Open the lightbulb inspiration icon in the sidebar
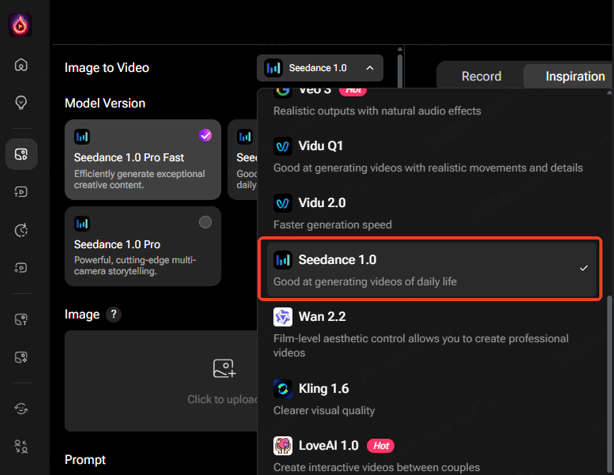This screenshot has width=614, height=475. tap(21, 103)
